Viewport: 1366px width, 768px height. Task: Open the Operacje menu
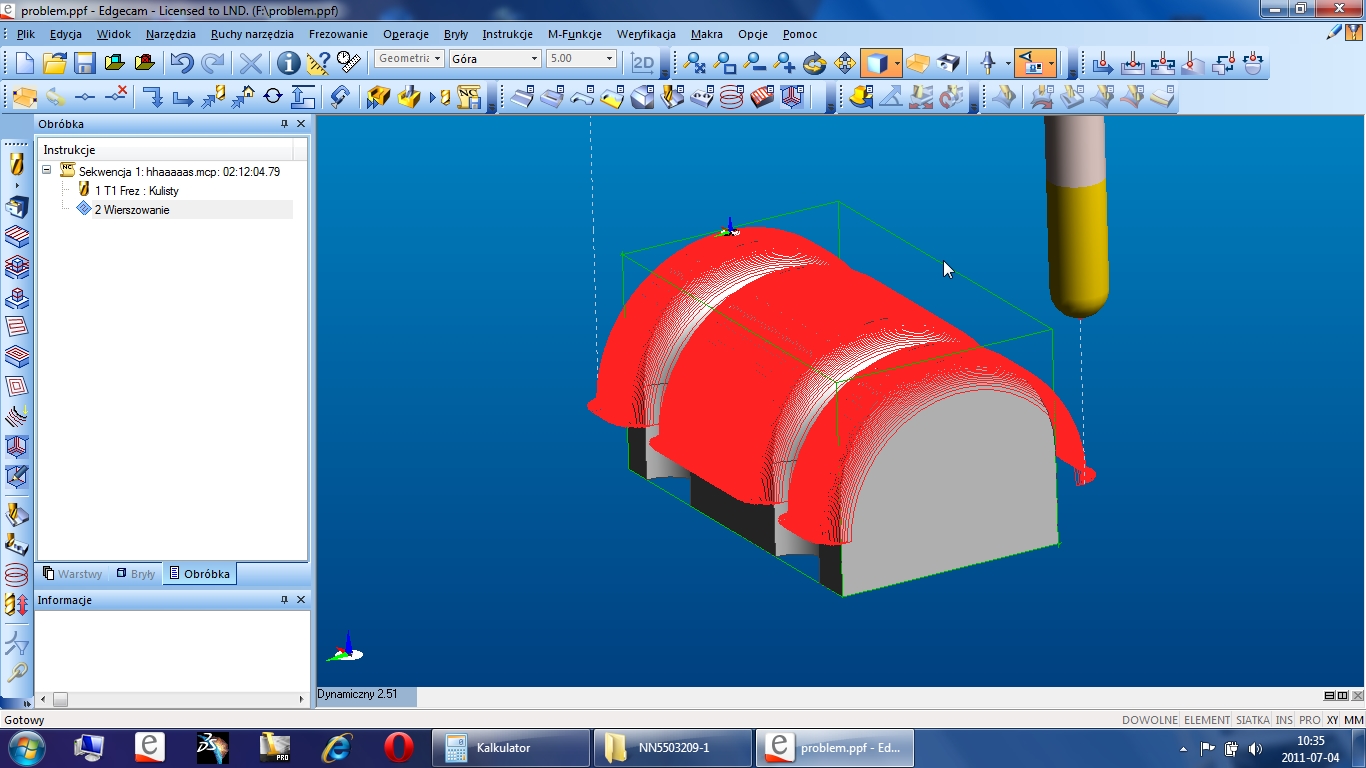[x=406, y=34]
